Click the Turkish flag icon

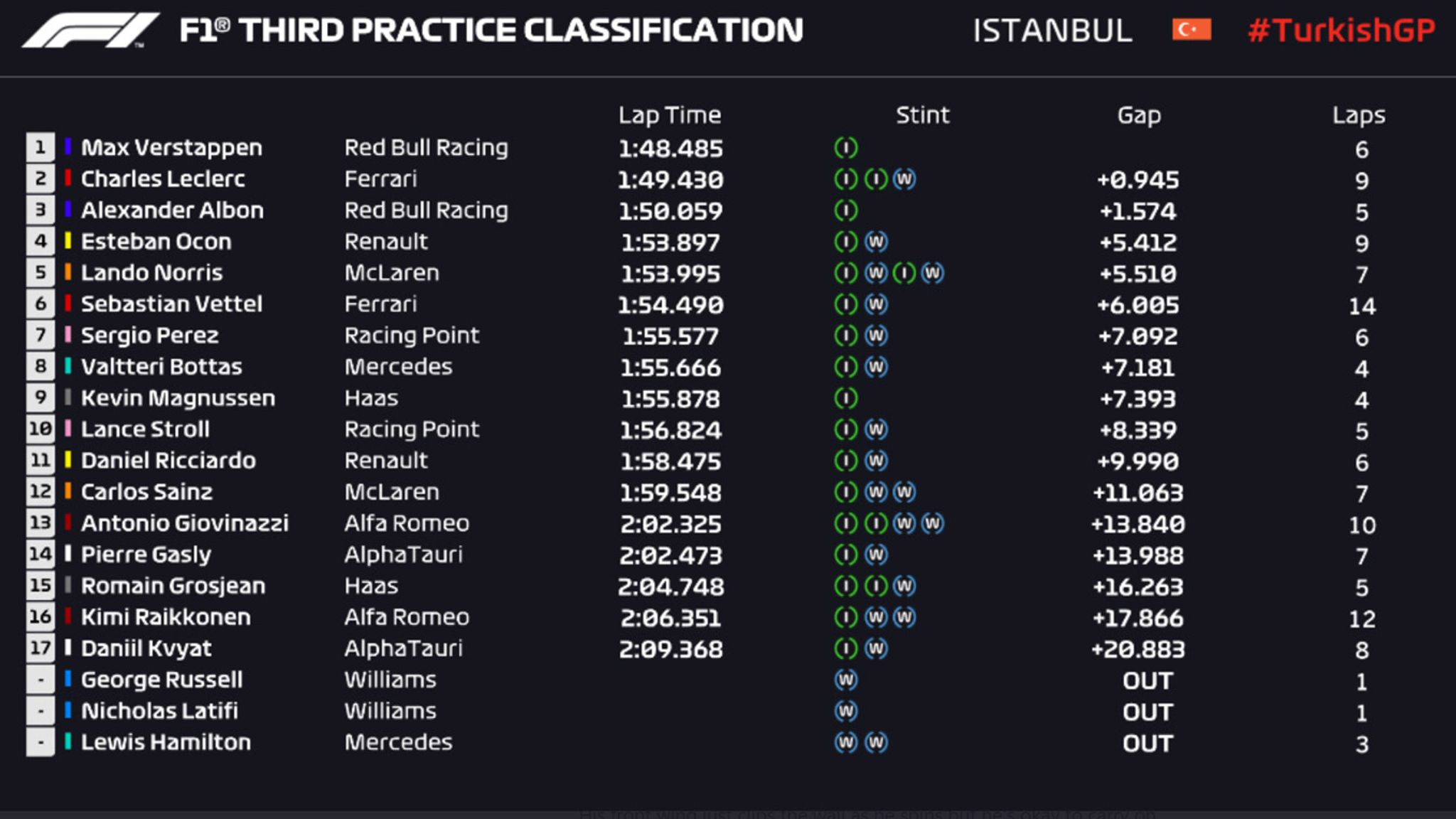click(1192, 30)
